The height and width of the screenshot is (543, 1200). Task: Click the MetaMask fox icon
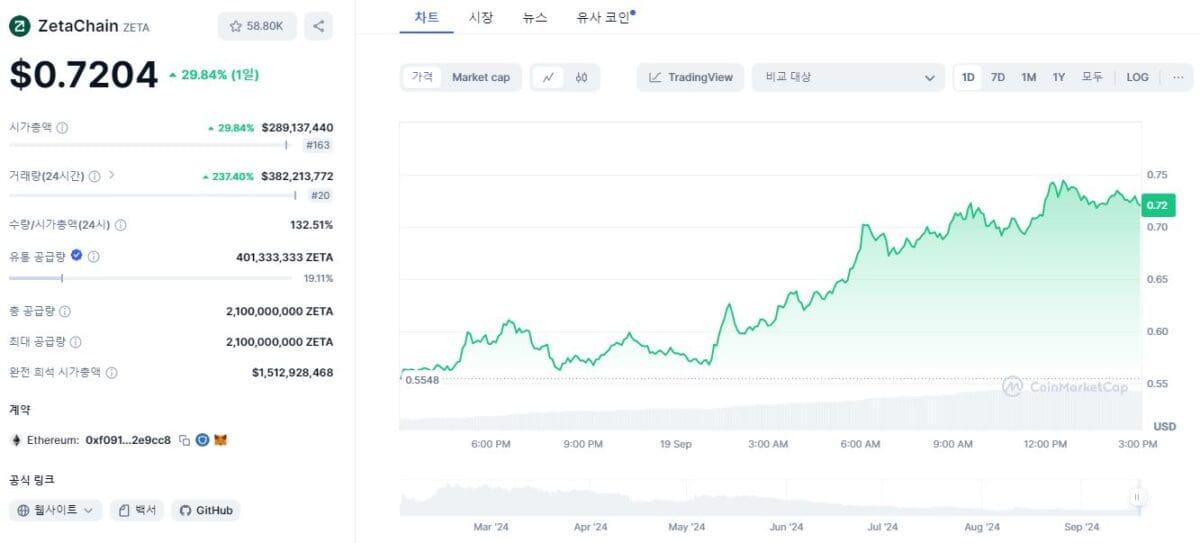point(220,440)
